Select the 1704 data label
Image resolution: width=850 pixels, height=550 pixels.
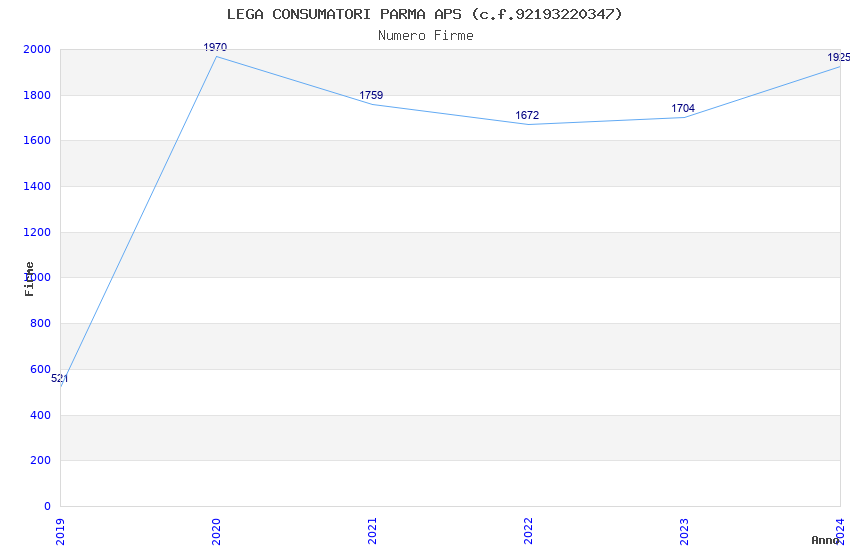pyautogui.click(x=683, y=108)
